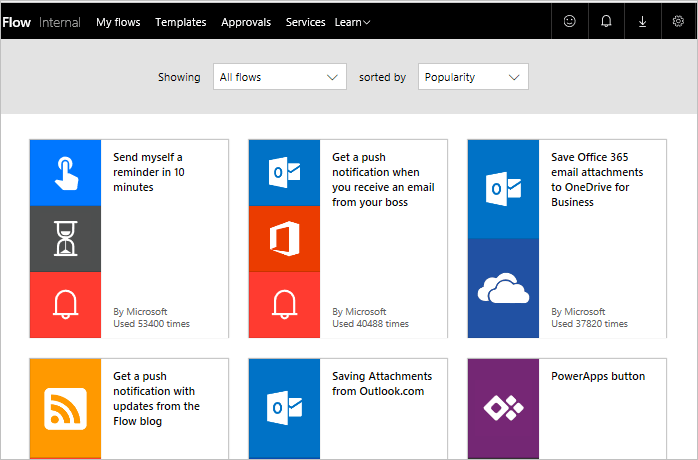Click the purple PowerApps icon
Image resolution: width=698 pixels, height=460 pixels.
[503, 408]
